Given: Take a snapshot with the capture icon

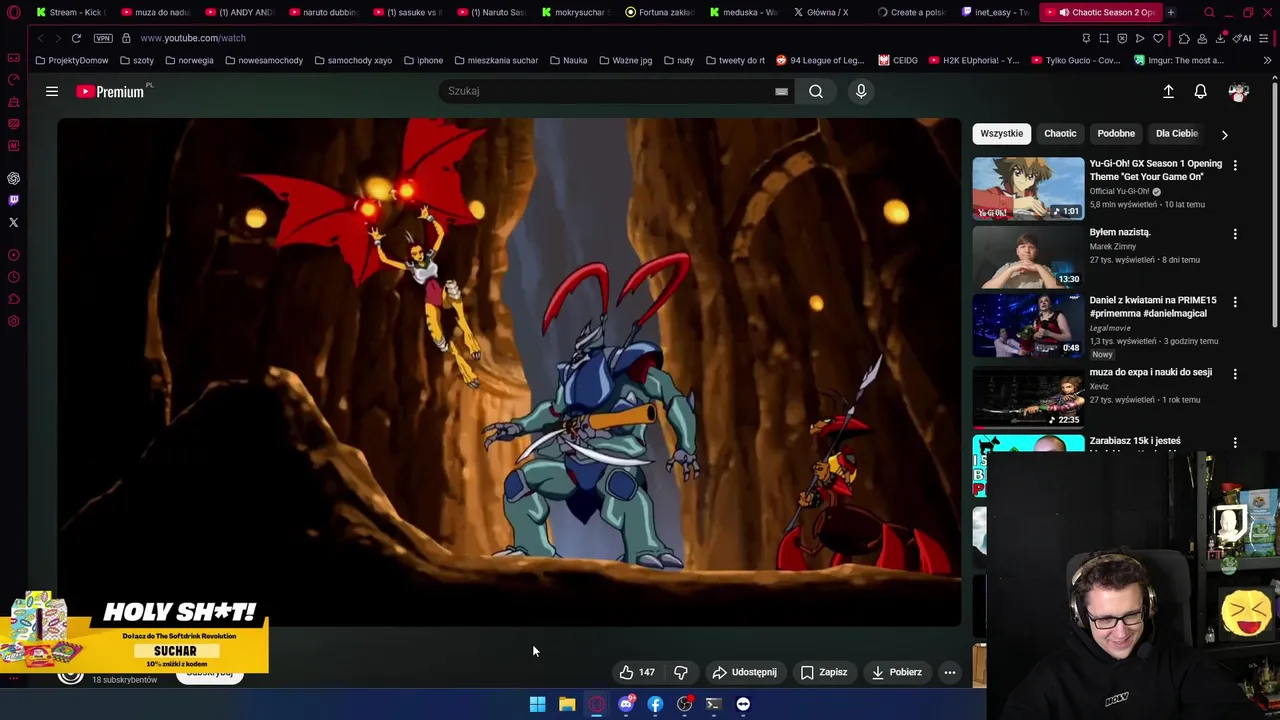Looking at the screenshot, I should coord(1104,38).
